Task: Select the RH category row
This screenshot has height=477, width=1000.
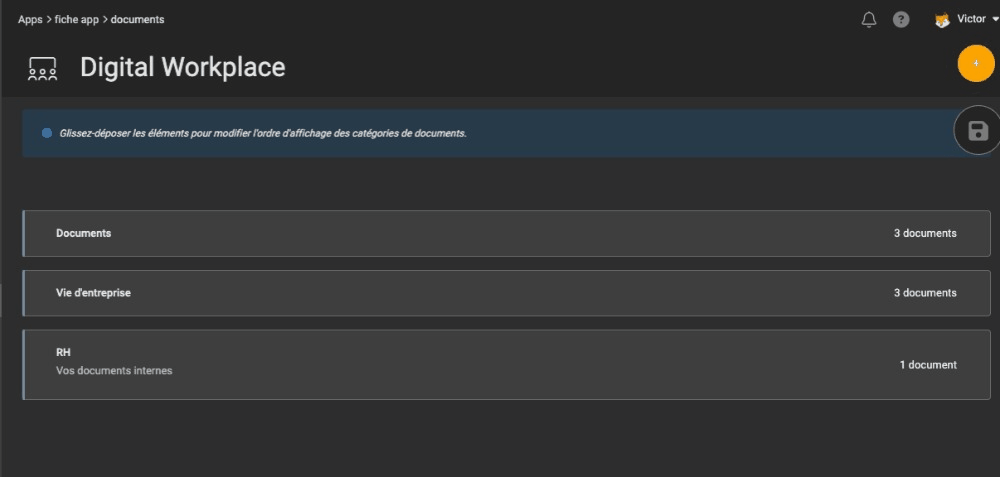Action: 507,365
